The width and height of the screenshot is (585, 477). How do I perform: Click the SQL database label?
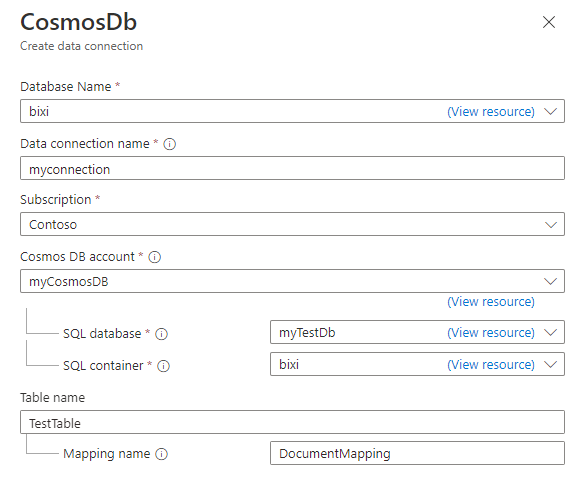coord(102,333)
